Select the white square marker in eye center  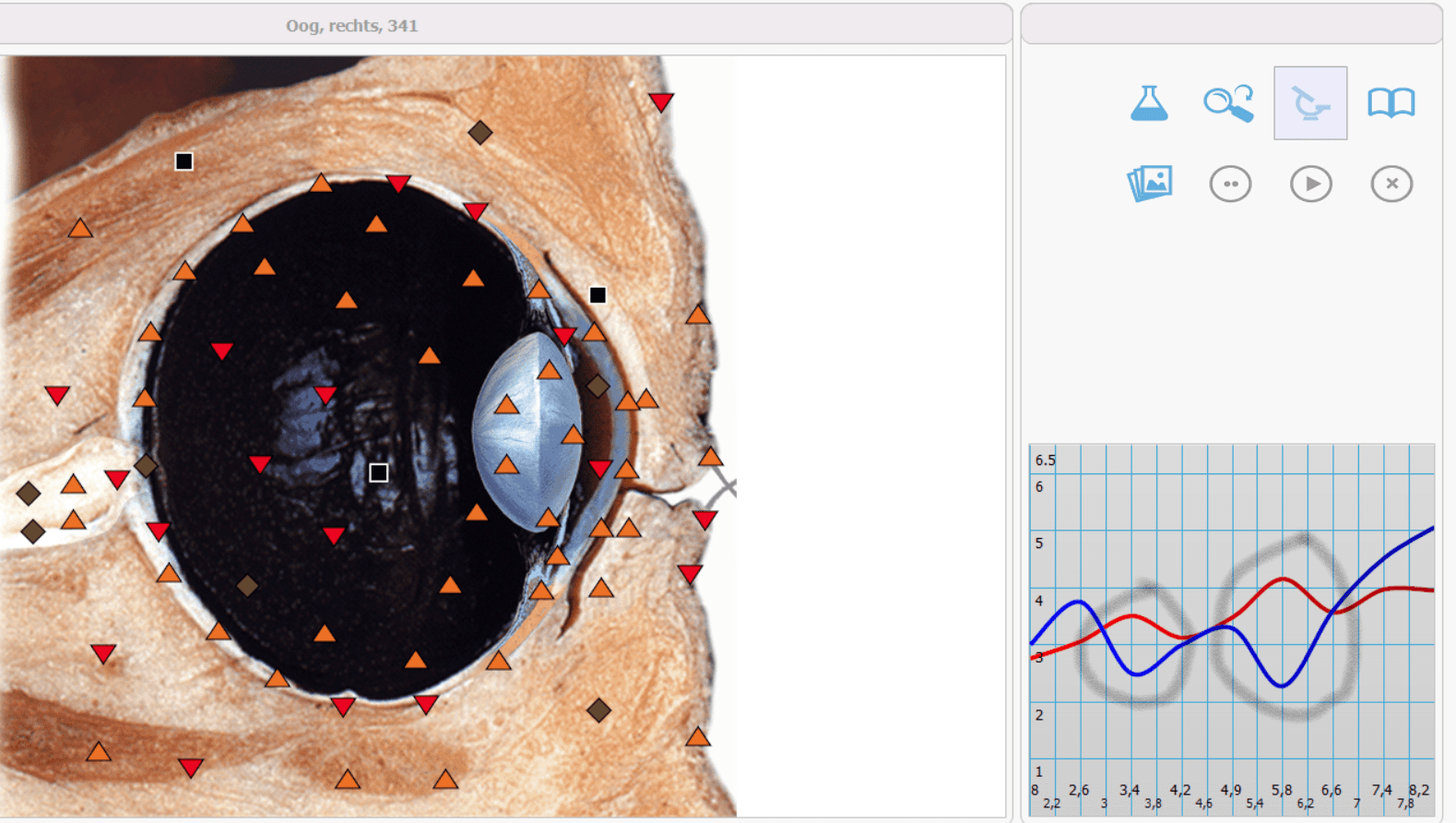pos(378,472)
